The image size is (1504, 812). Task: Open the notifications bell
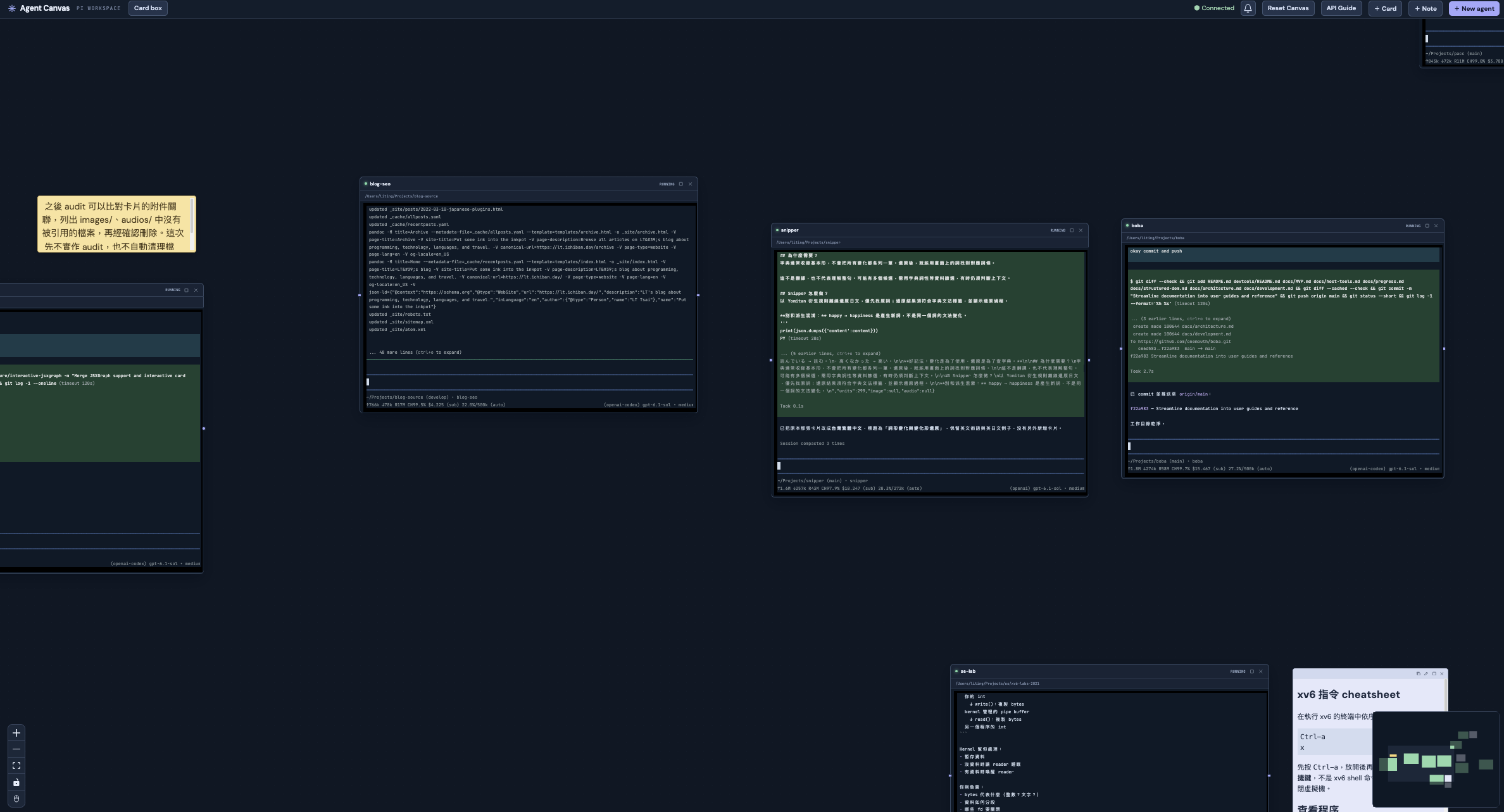(x=1248, y=8)
